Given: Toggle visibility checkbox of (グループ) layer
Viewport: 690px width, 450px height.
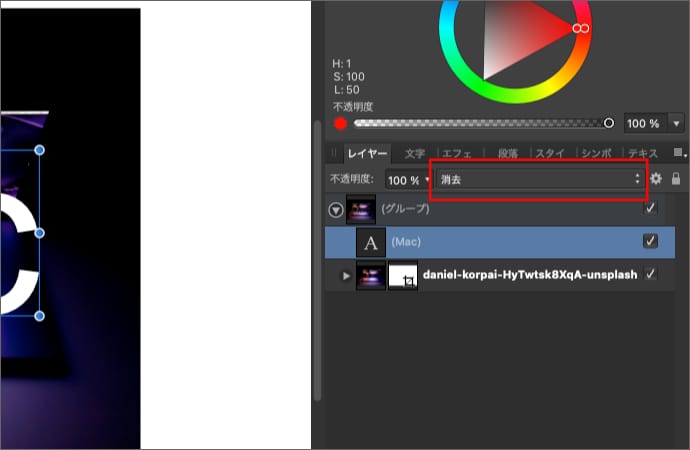Looking at the screenshot, I should (651, 209).
